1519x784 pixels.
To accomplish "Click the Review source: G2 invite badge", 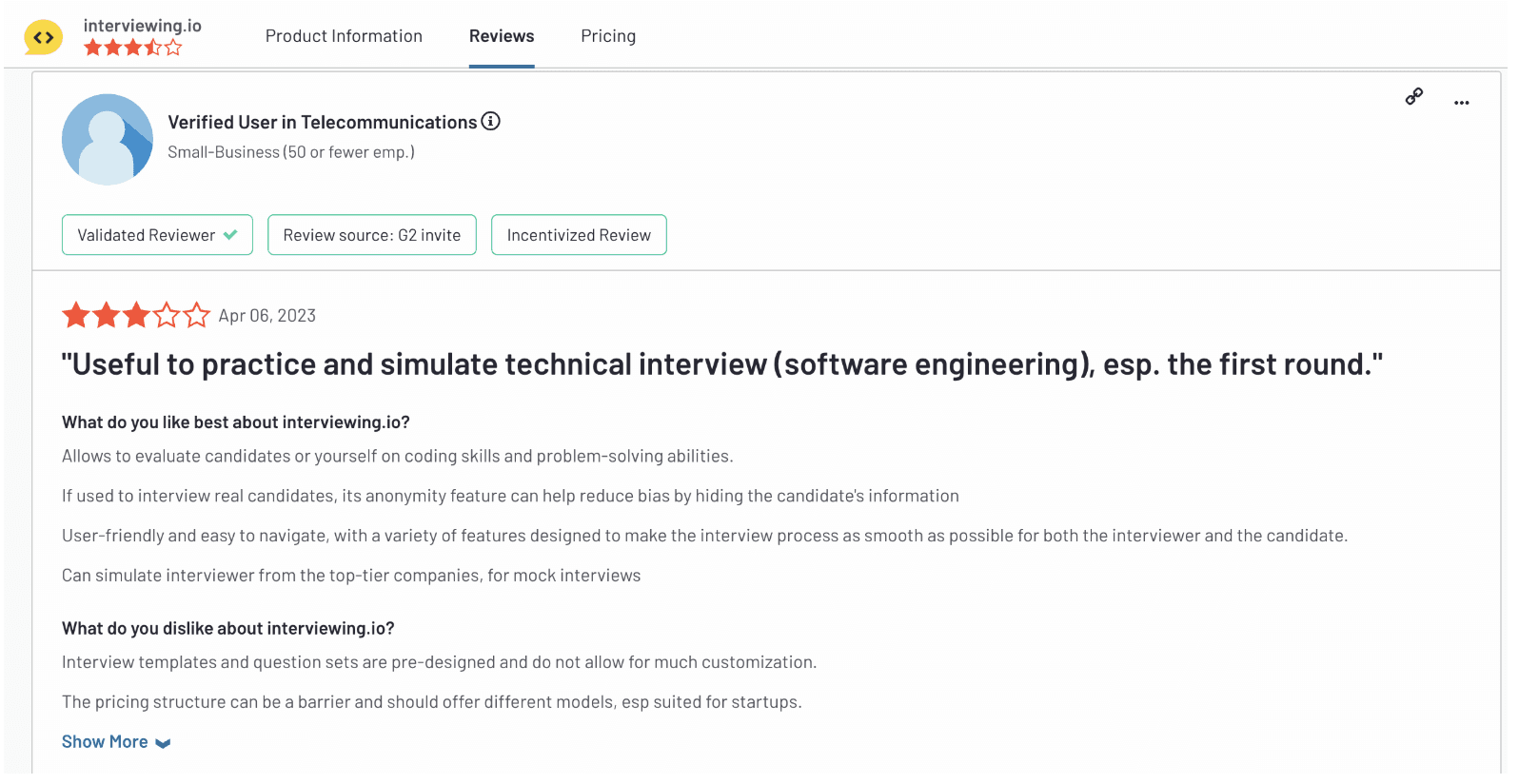I will coord(372,235).
